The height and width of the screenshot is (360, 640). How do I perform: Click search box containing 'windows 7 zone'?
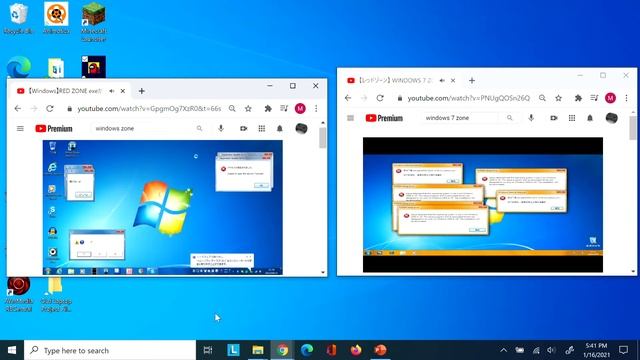(461, 118)
